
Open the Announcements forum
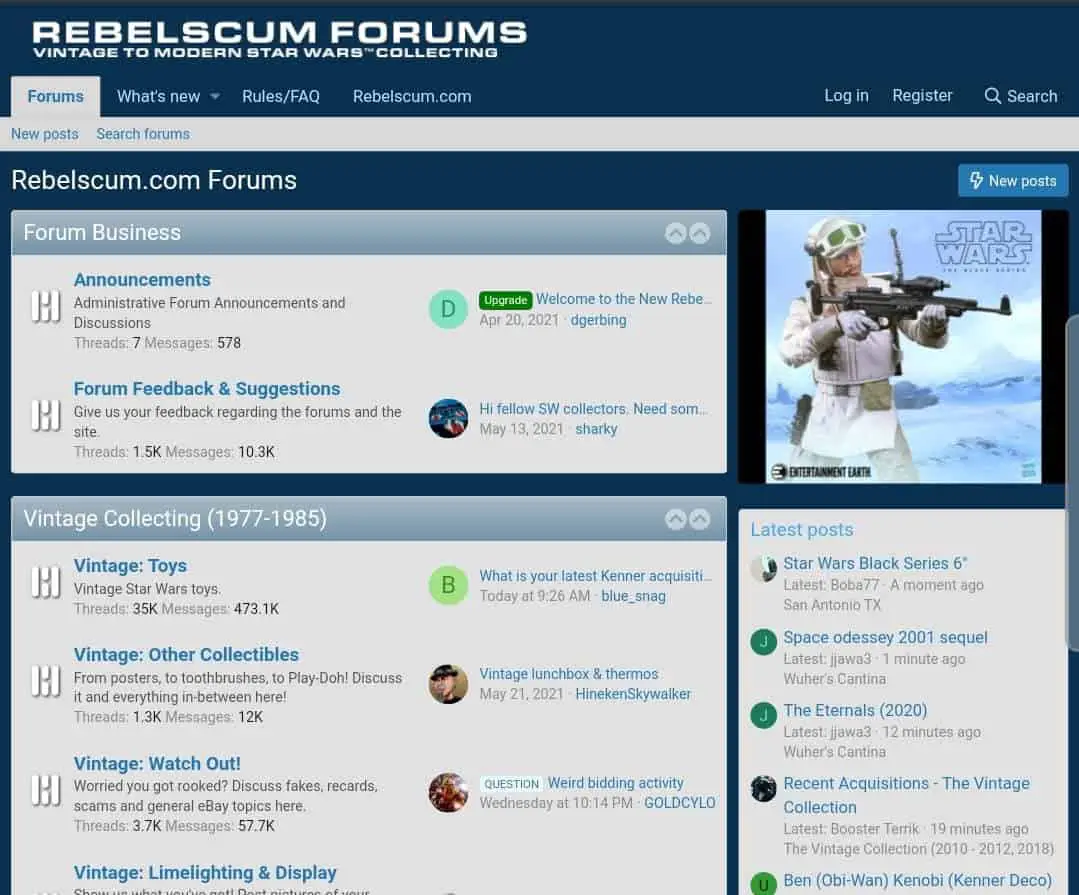[x=142, y=280]
